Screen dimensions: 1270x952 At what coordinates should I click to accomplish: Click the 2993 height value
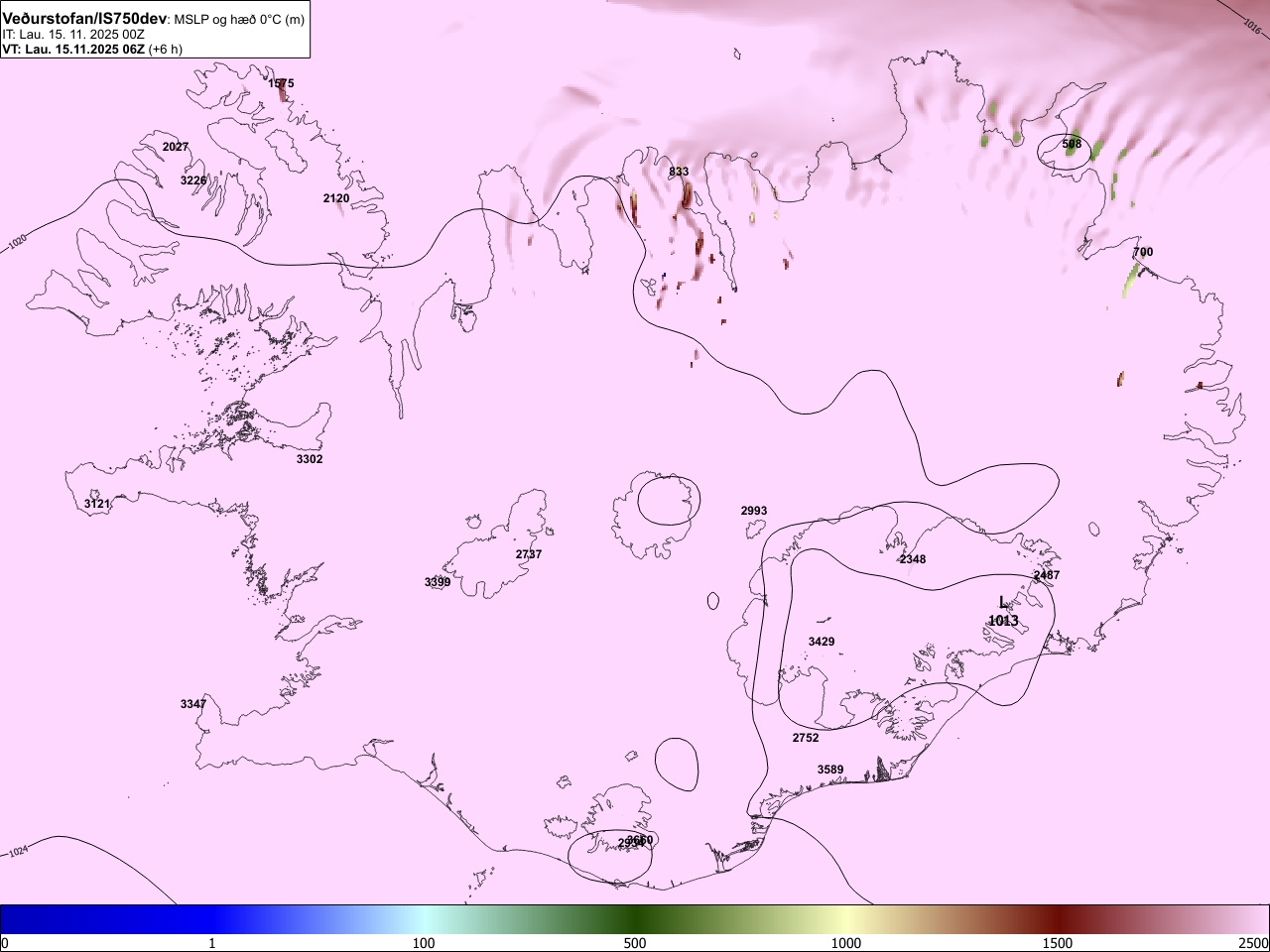pyautogui.click(x=754, y=511)
